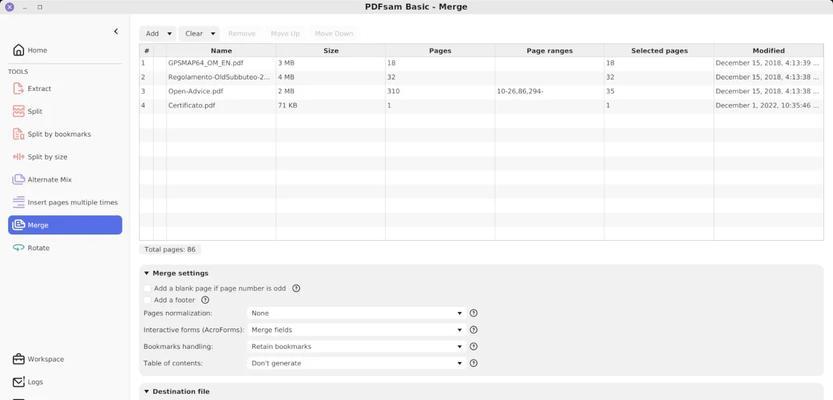This screenshot has width=833, height=400.
Task: Sort by the Name column header
Action: point(221,50)
